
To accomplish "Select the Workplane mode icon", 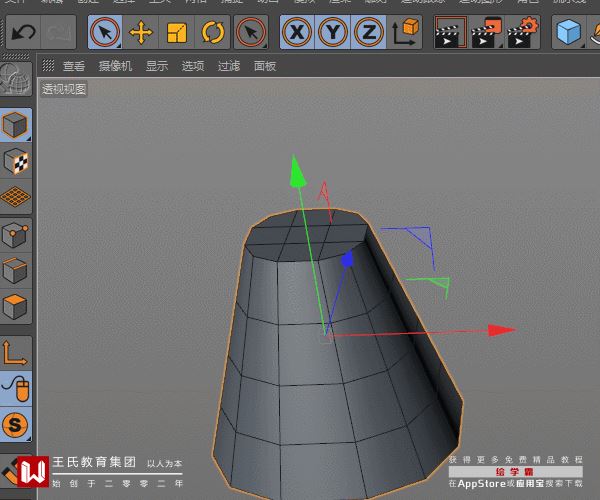I will coord(16,197).
